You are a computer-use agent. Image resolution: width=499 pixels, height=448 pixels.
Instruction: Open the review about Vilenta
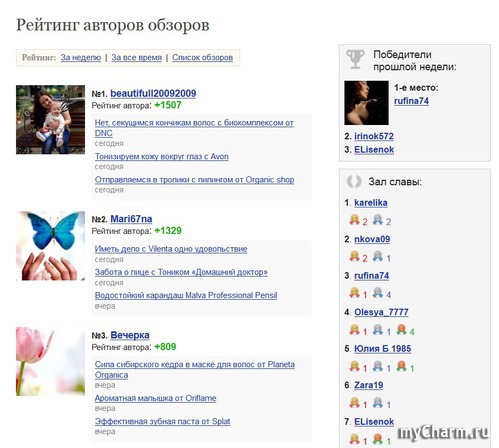171,249
